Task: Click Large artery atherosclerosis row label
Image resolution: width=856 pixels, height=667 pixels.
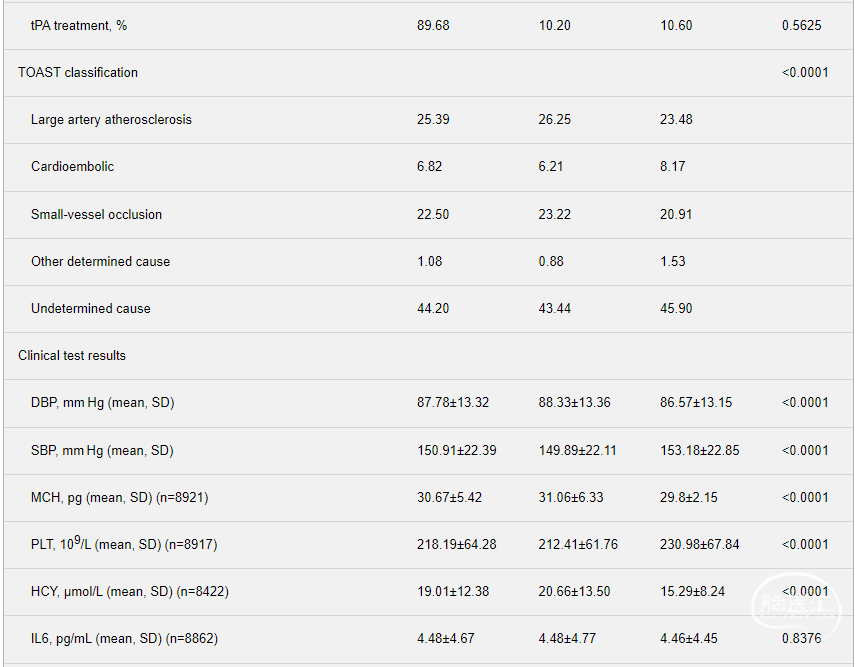Action: pos(111,119)
